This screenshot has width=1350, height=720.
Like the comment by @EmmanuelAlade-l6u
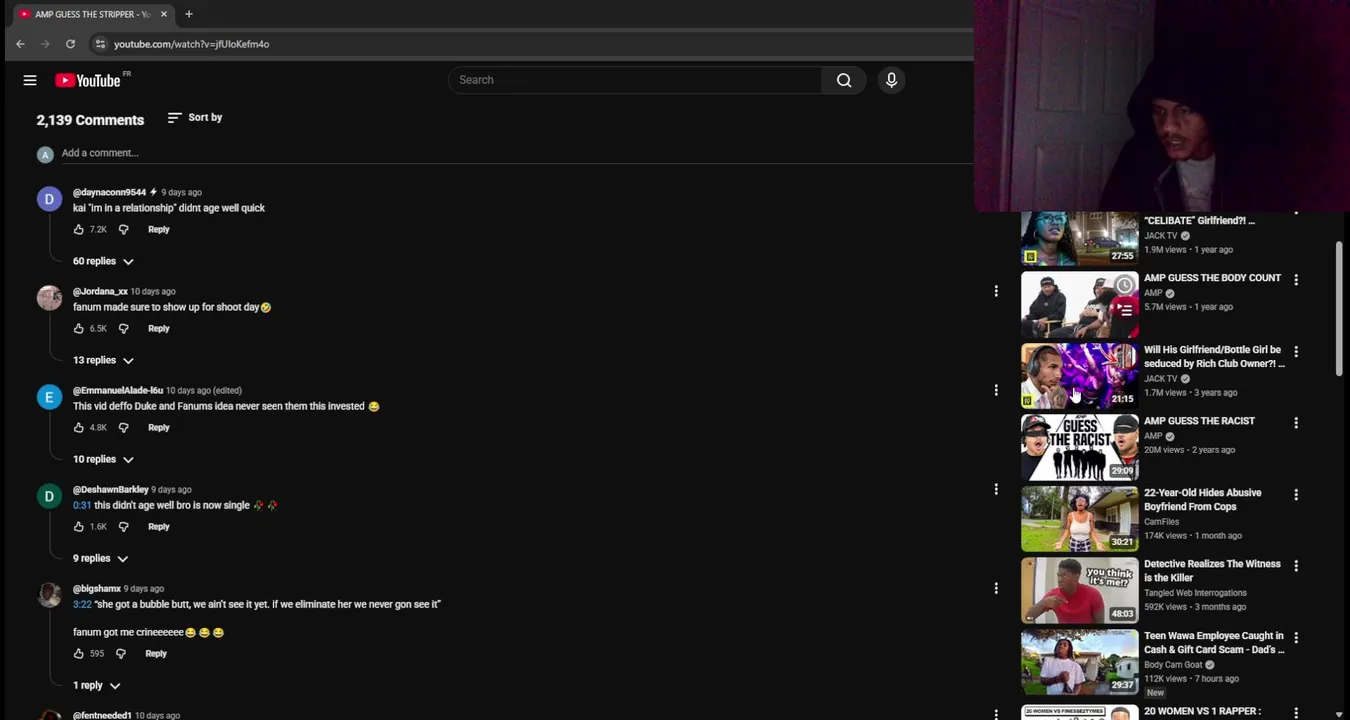click(x=78, y=427)
